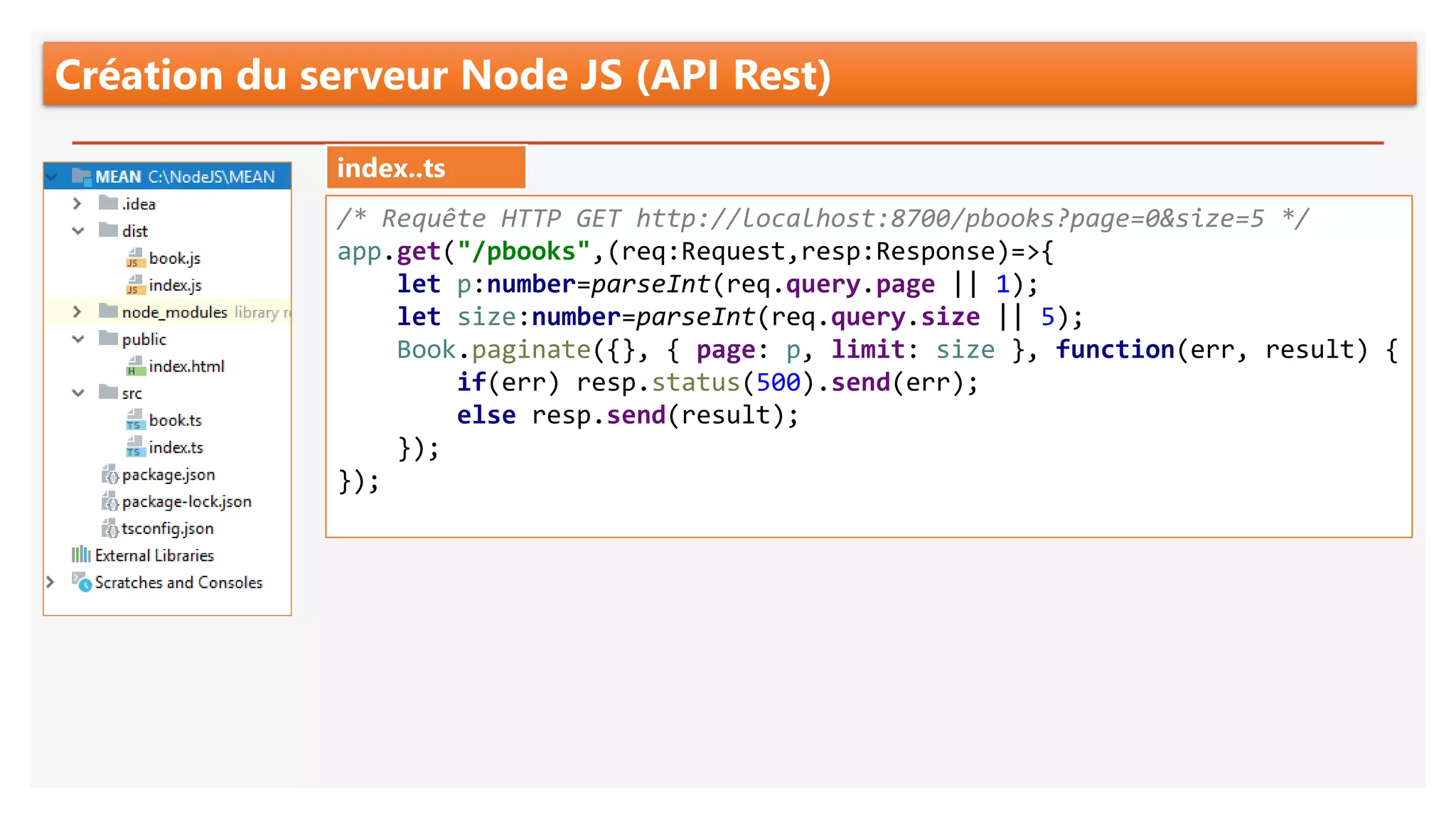This screenshot has width=1456, height=819.
Task: Select the public folder name
Action: [144, 339]
